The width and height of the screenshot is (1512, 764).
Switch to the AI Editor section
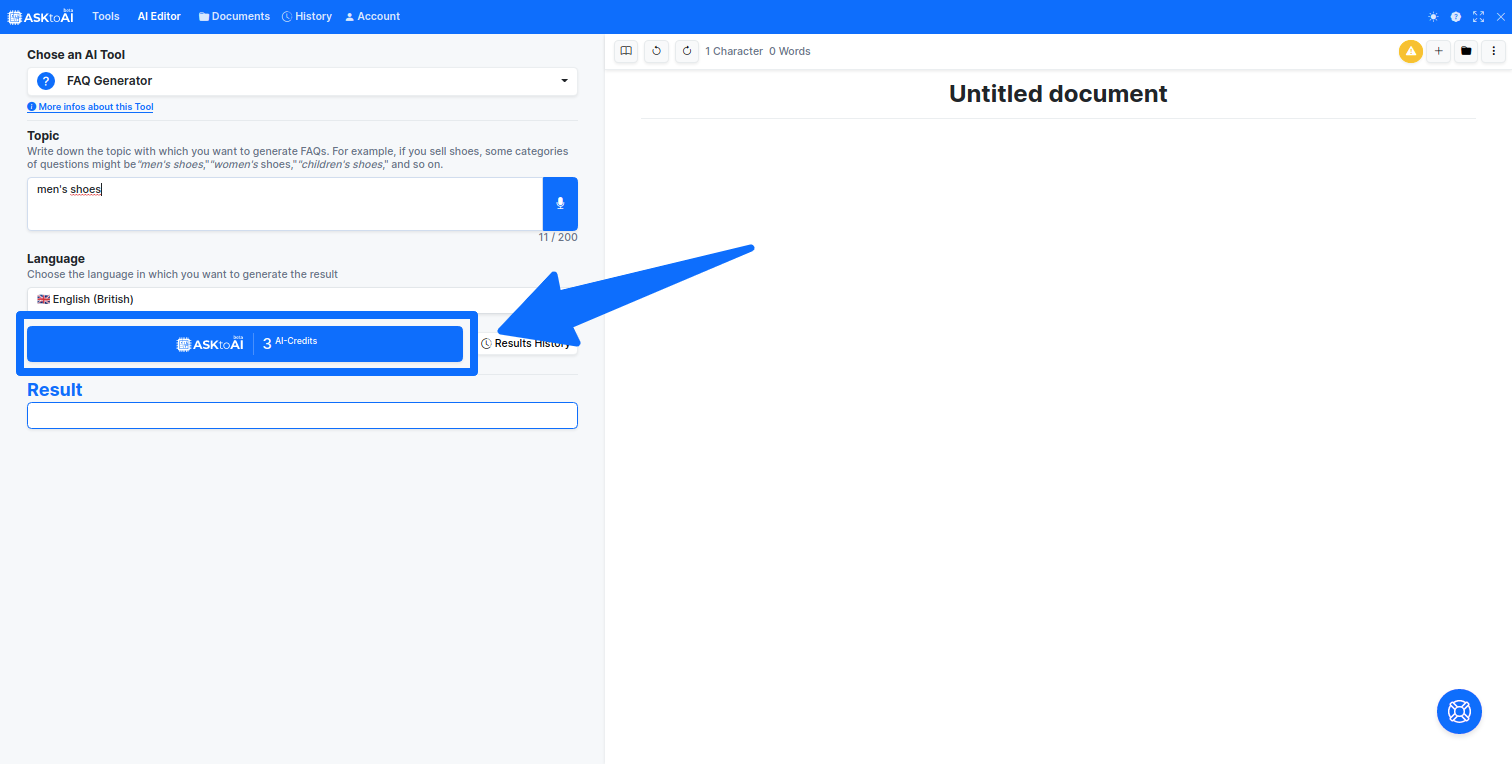coord(158,16)
